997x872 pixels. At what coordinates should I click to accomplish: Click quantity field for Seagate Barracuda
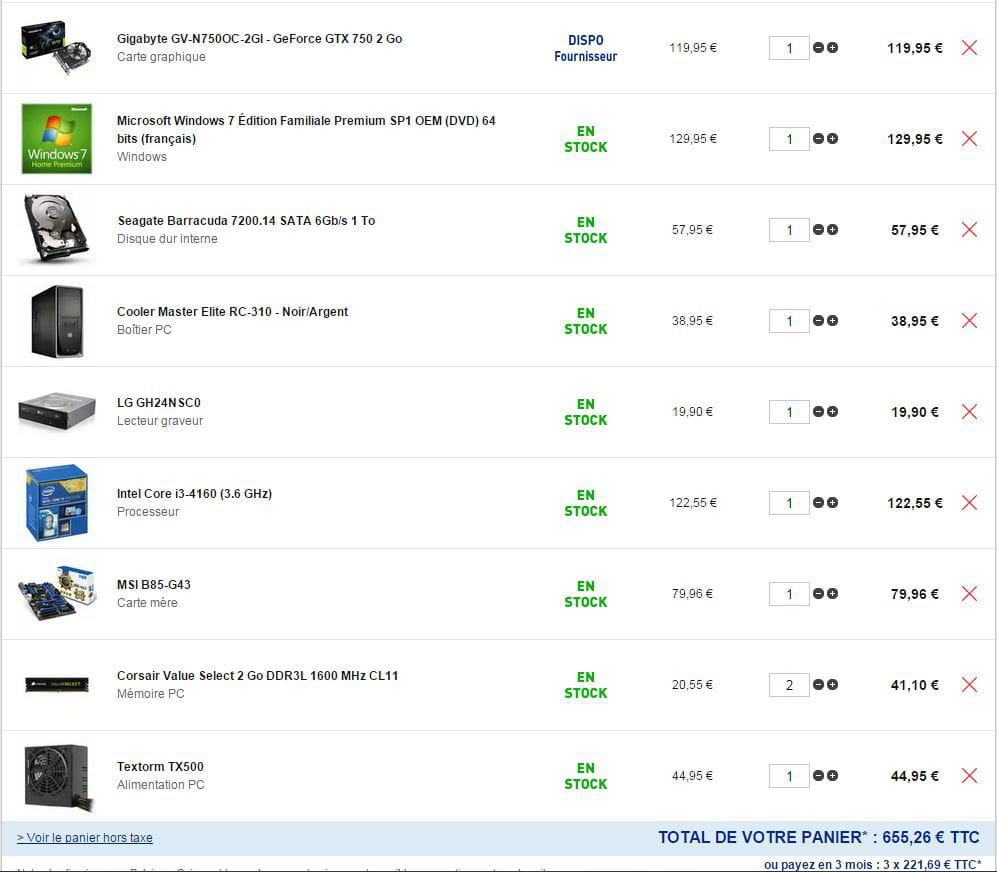pos(789,230)
